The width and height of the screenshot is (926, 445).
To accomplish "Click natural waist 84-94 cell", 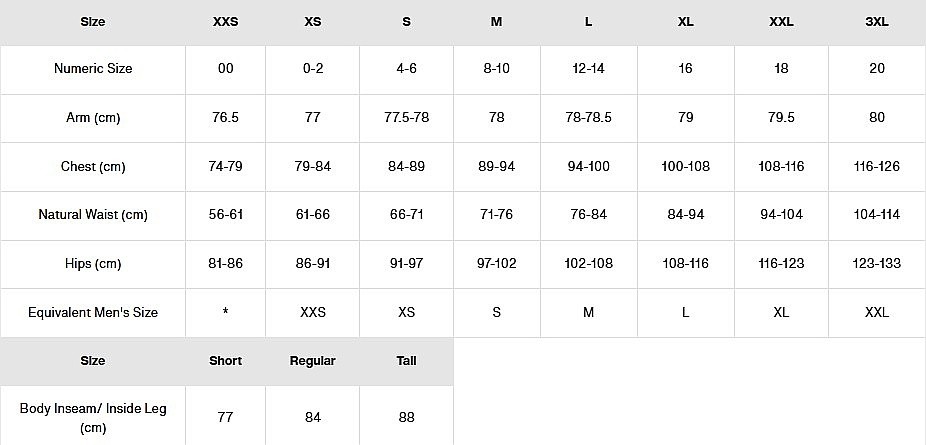I will (x=685, y=215).
